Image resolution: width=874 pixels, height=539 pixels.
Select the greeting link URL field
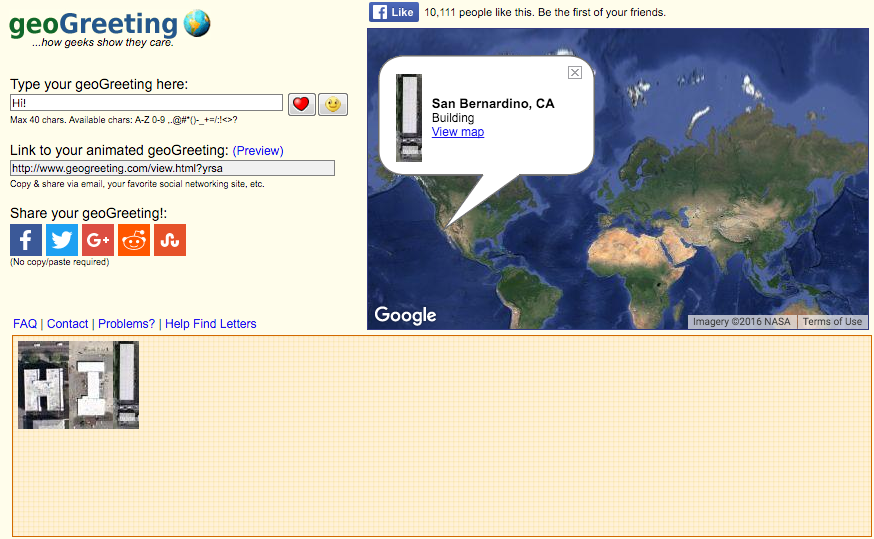click(x=172, y=168)
